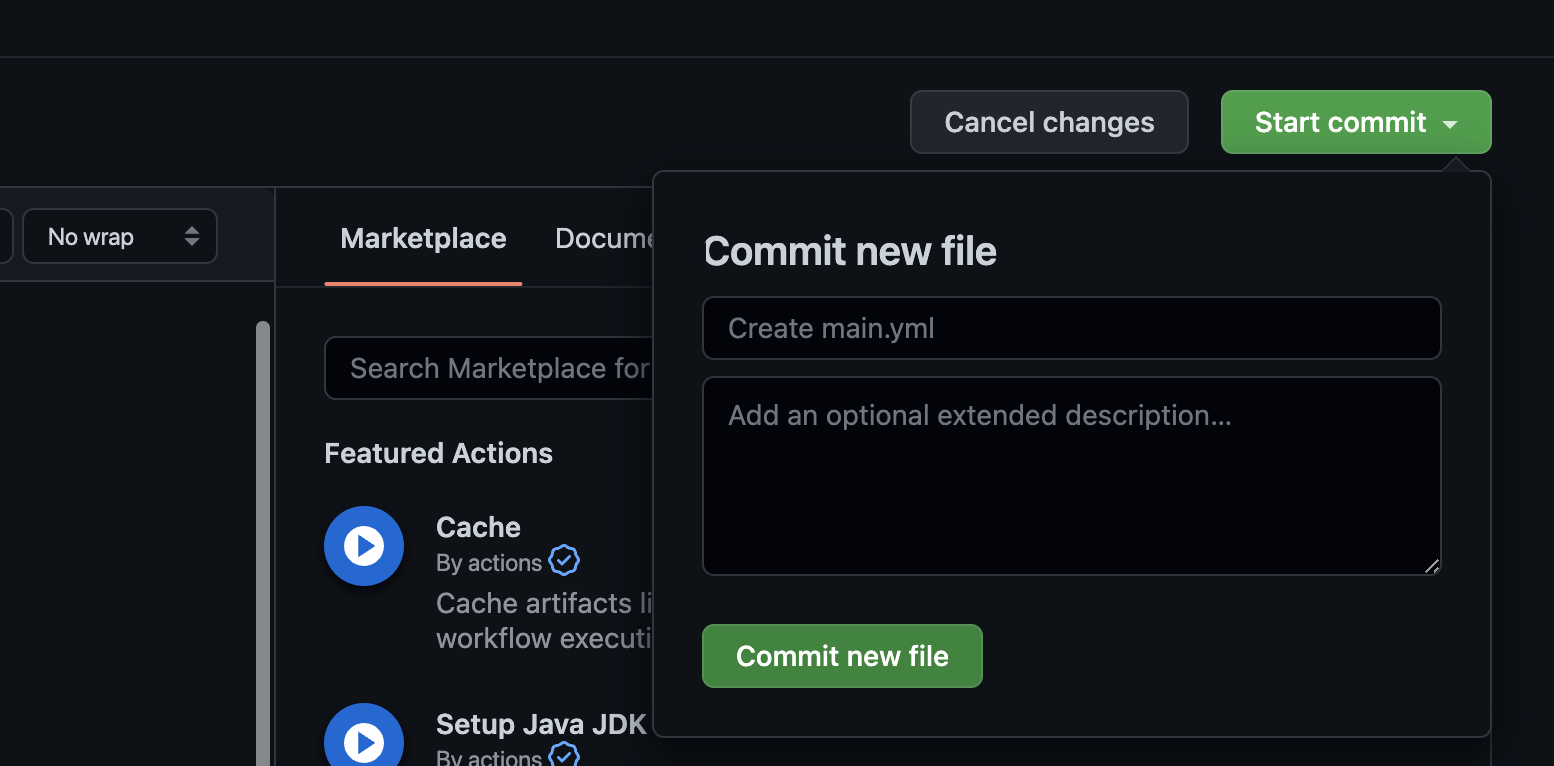The height and width of the screenshot is (766, 1554).
Task: Open the No wrap dropdown
Action: 120,237
